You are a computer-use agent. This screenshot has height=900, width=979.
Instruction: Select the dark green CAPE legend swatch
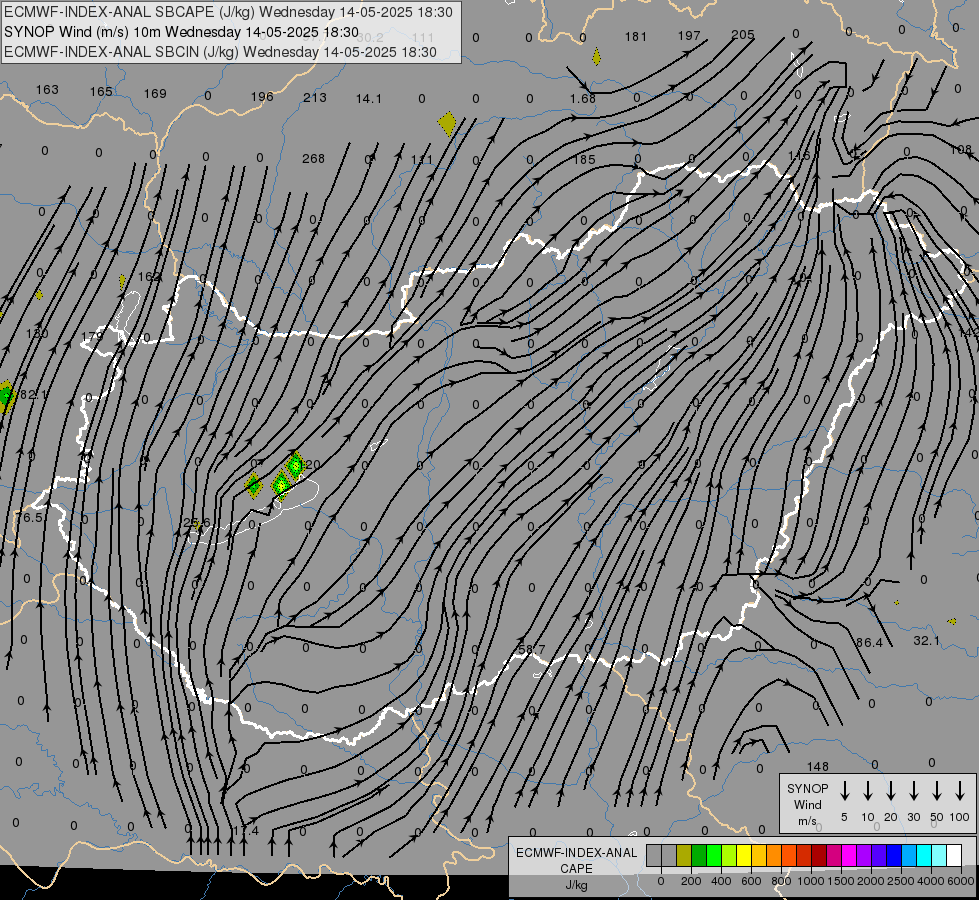pyautogui.click(x=699, y=855)
